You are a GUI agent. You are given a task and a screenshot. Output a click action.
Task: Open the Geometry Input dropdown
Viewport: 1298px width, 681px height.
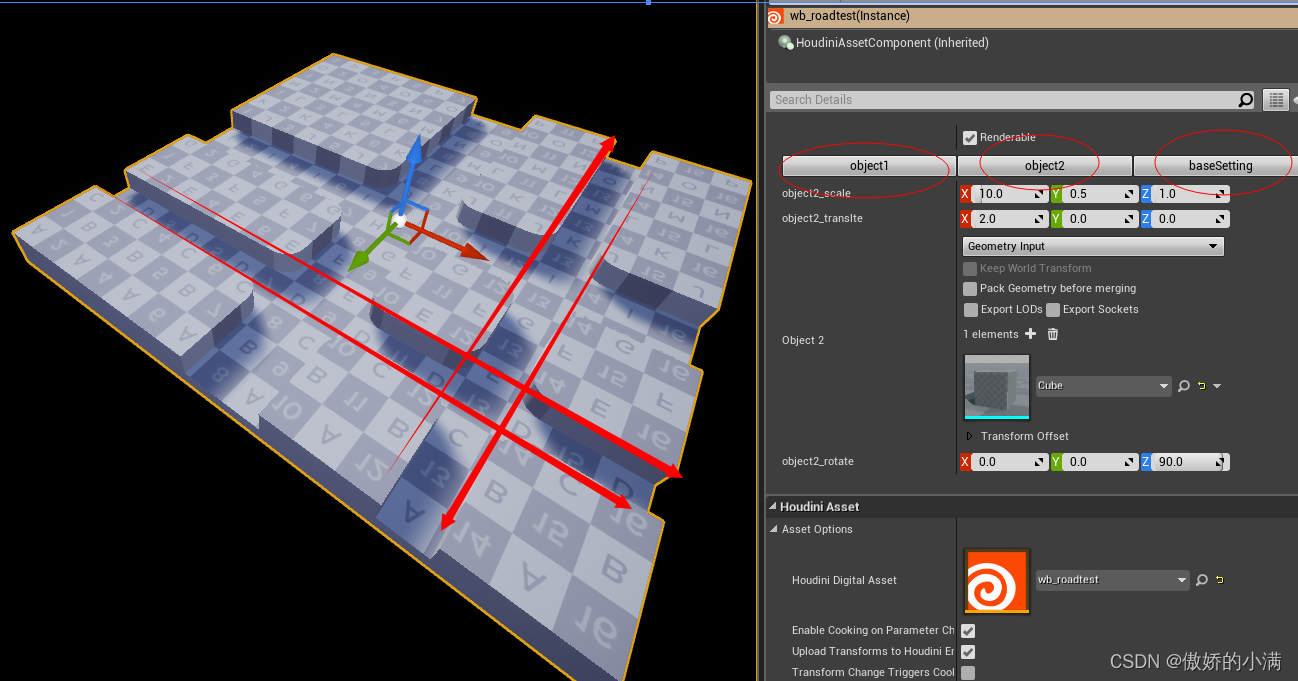pyautogui.click(x=1092, y=246)
